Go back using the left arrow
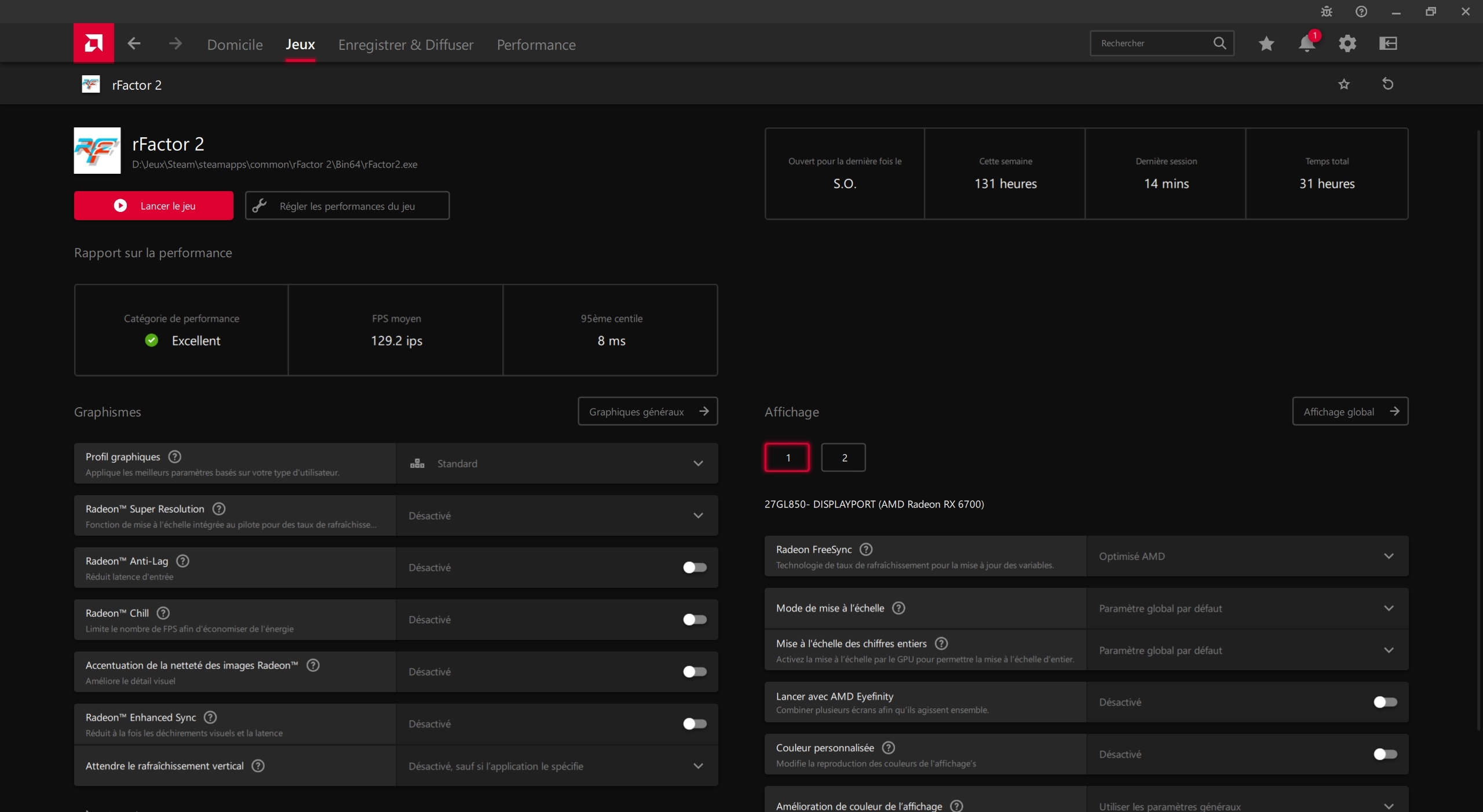Image resolution: width=1483 pixels, height=812 pixels. [134, 43]
